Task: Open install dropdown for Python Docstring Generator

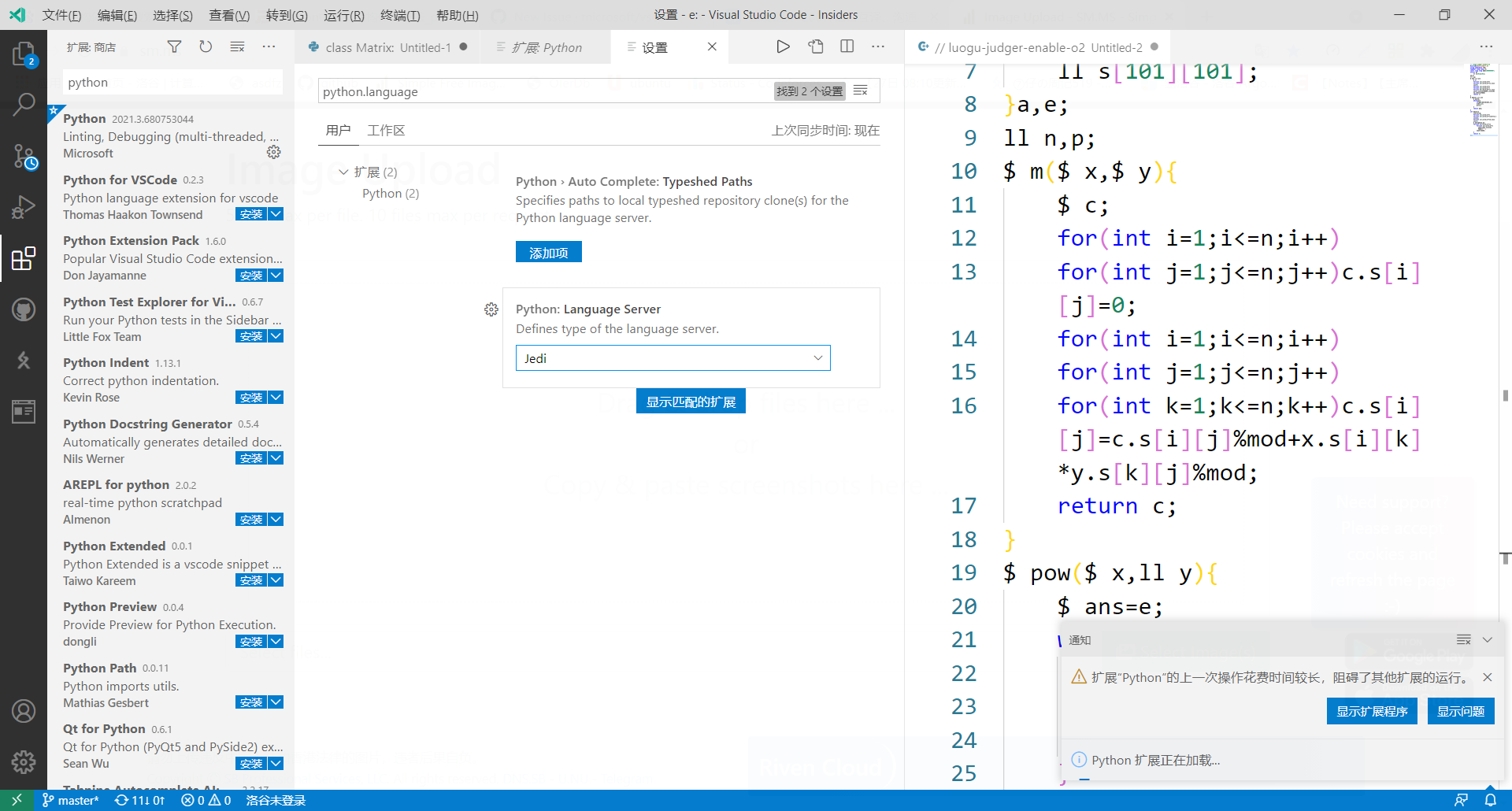Action: 276,458
